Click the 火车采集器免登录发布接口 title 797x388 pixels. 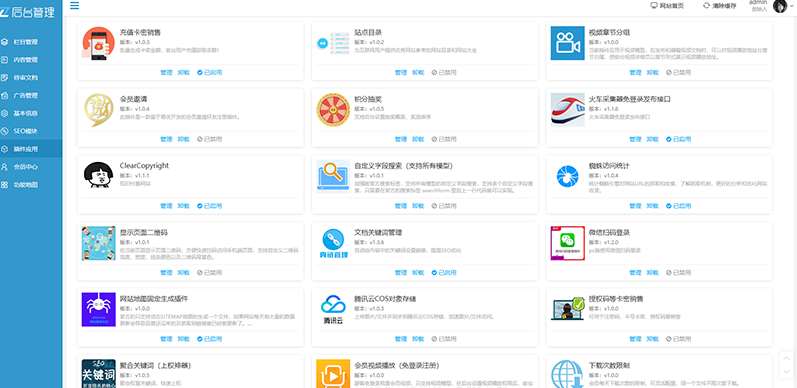pos(630,99)
